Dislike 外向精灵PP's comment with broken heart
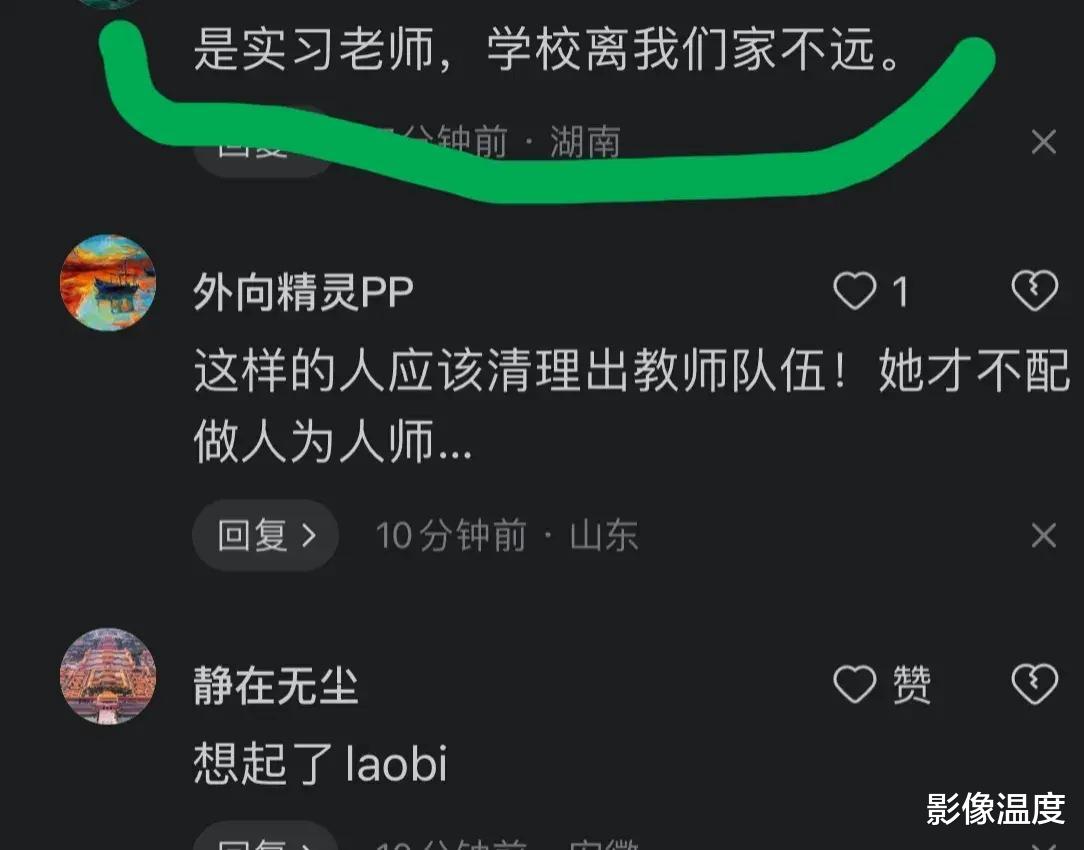This screenshot has height=850, width=1084. (x=1034, y=291)
